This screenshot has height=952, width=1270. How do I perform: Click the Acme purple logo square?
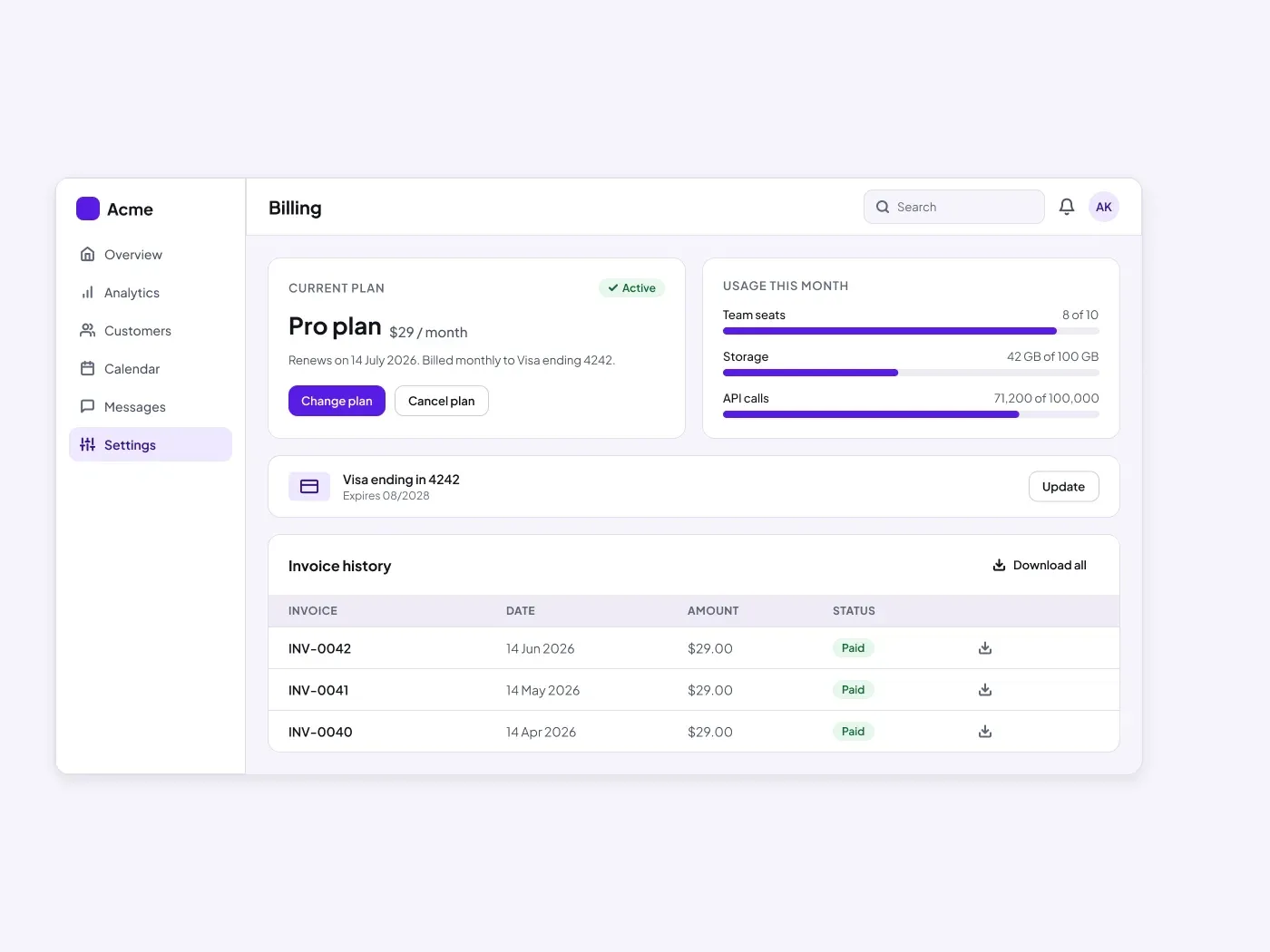pos(88,209)
